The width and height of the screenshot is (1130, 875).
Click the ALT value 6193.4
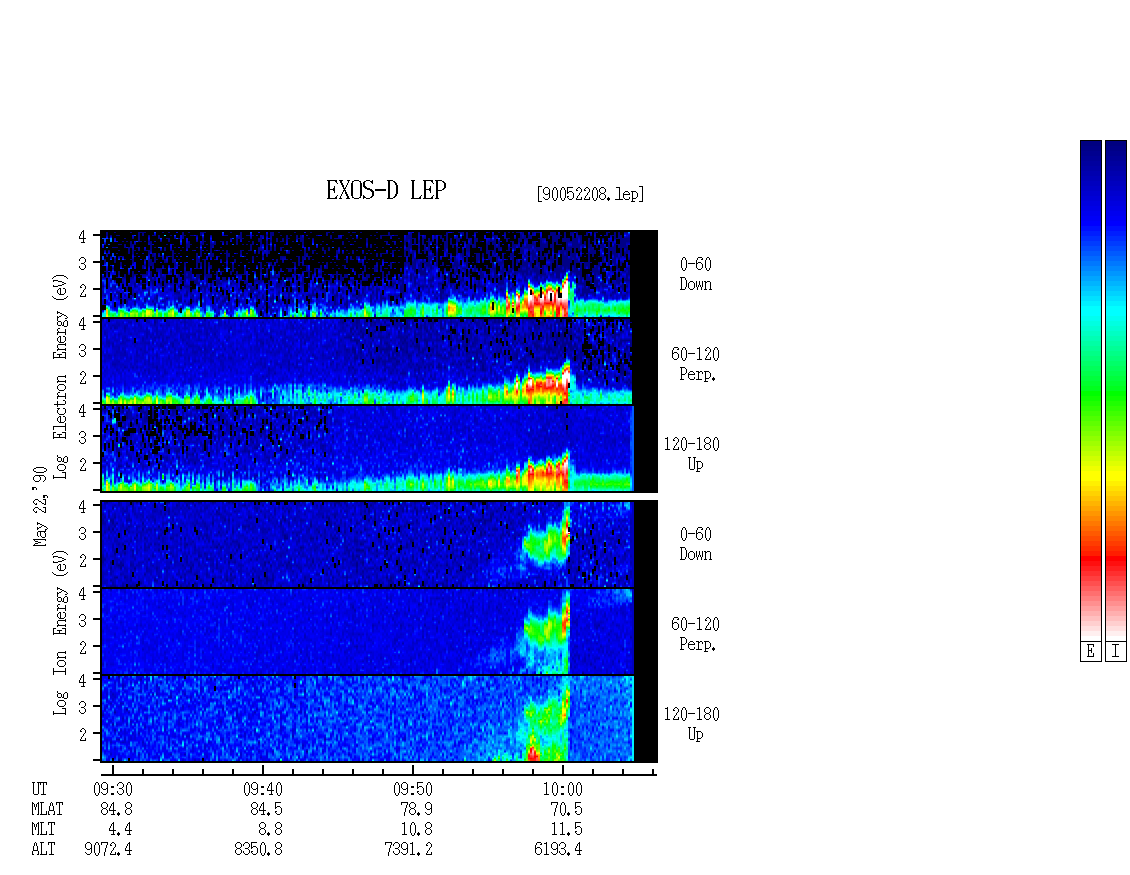tap(559, 850)
